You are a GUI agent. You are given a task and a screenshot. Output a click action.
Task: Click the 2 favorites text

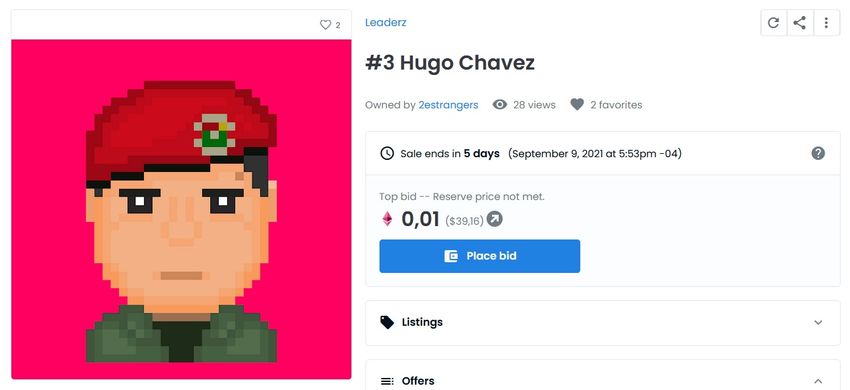point(616,105)
